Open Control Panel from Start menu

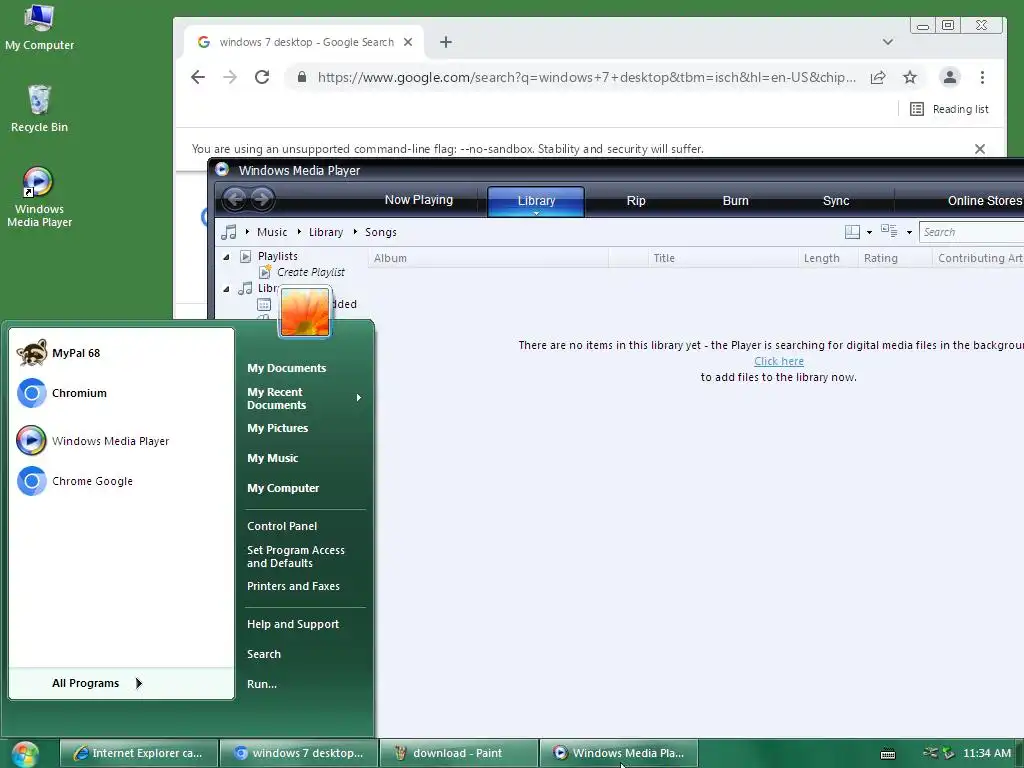pyautogui.click(x=281, y=526)
